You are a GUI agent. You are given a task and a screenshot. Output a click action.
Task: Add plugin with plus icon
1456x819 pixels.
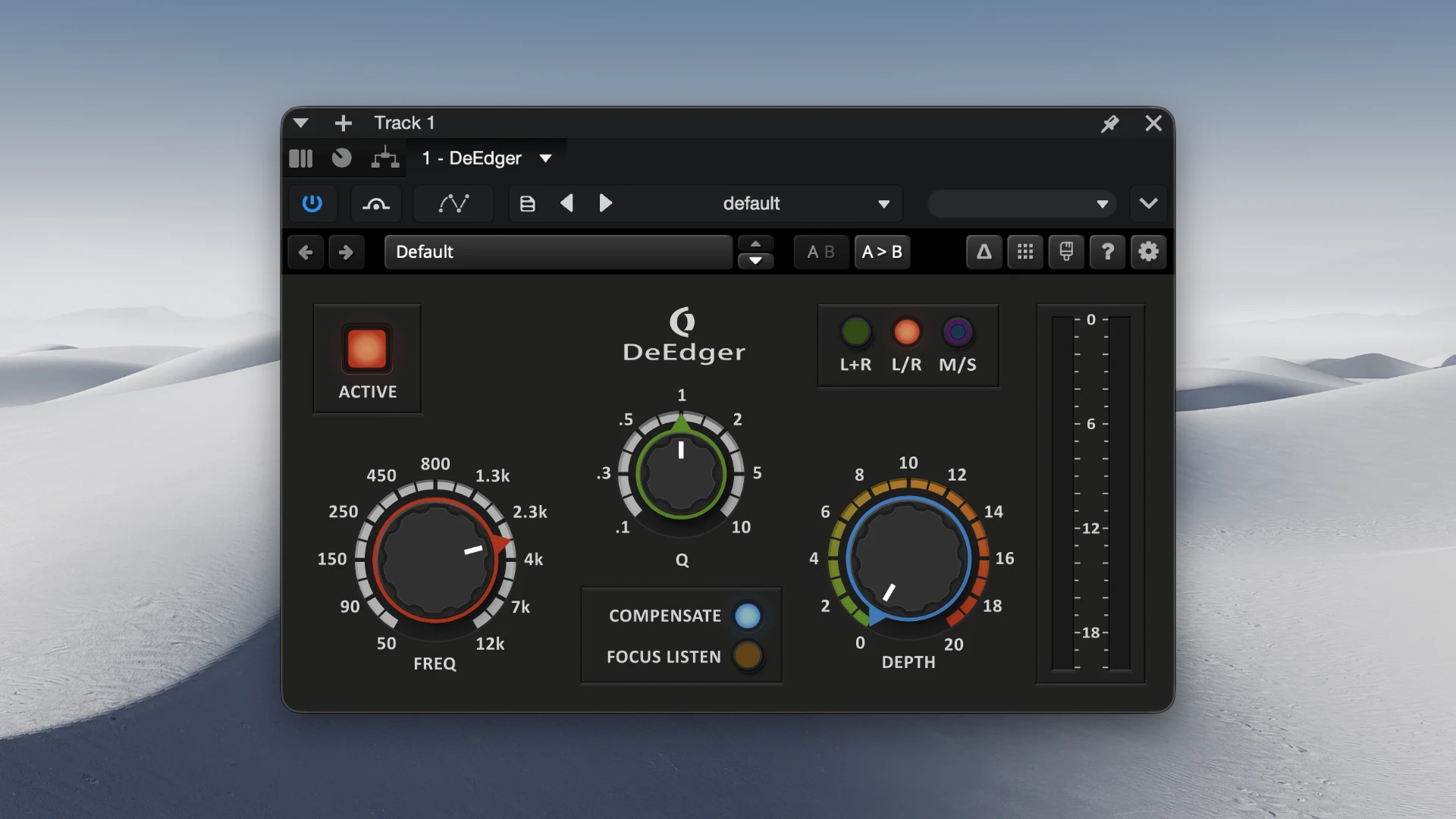[343, 123]
